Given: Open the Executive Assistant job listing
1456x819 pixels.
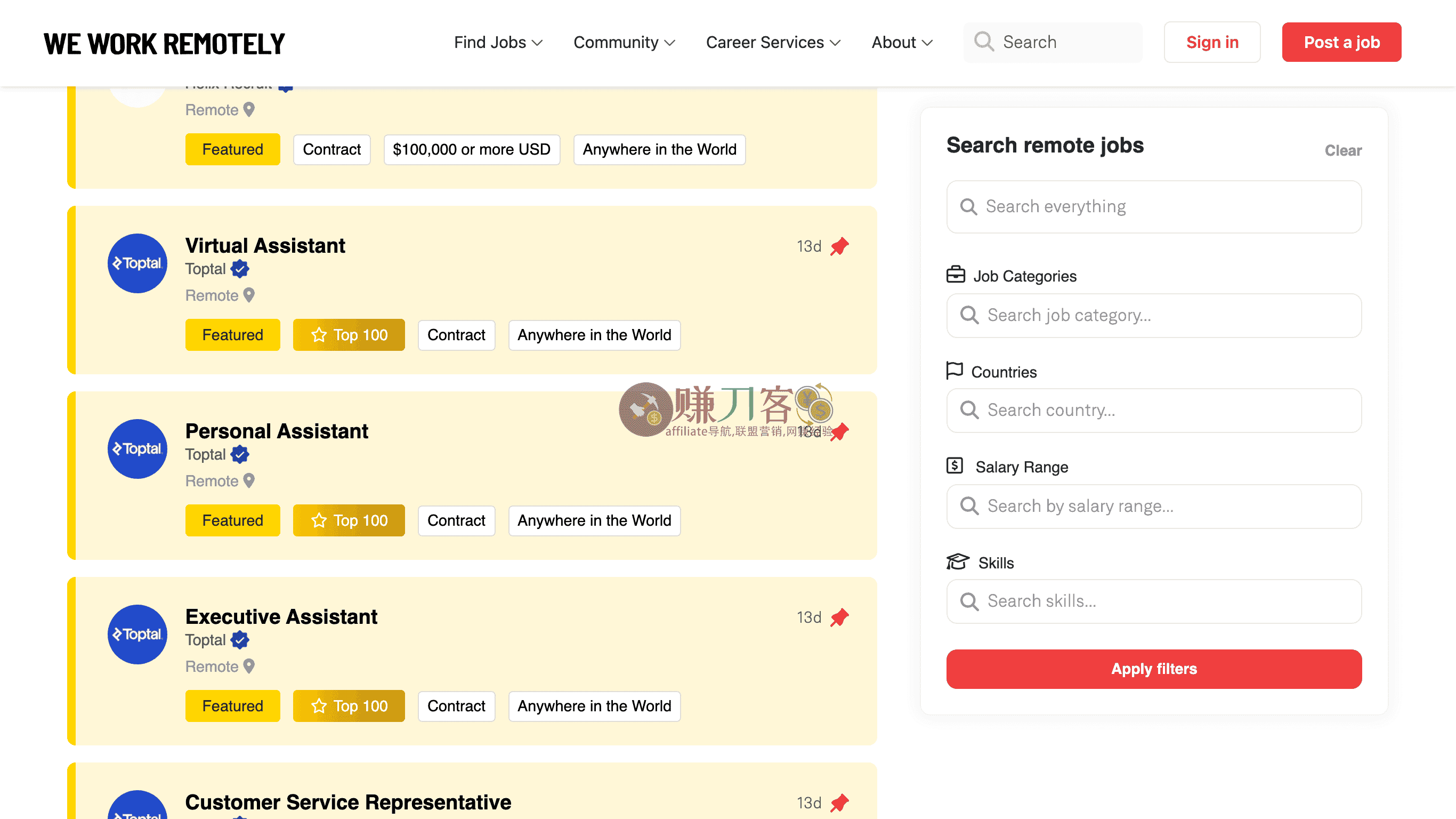Looking at the screenshot, I should (281, 617).
